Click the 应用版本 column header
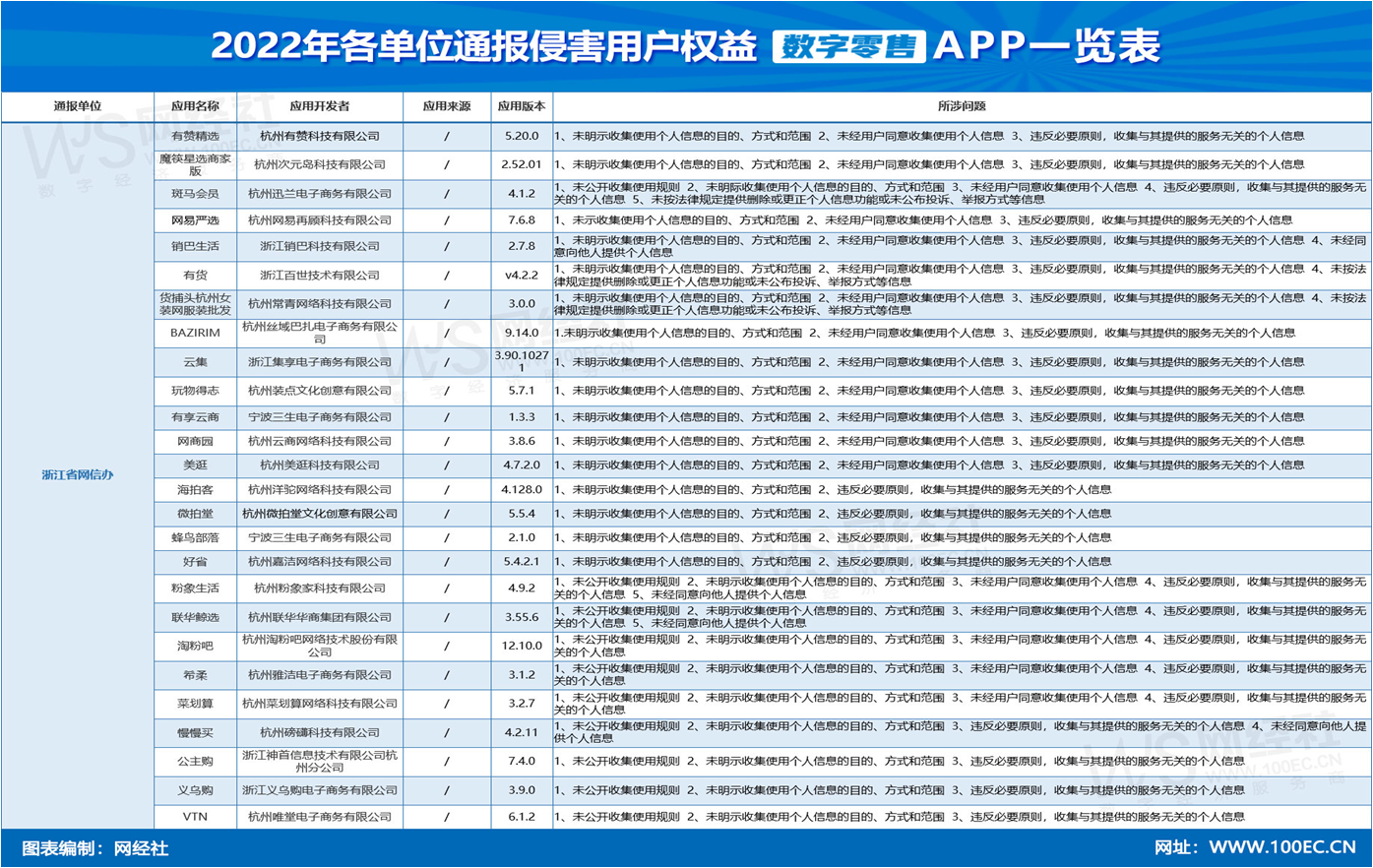Image resolution: width=1373 pixels, height=868 pixels. pos(522,106)
